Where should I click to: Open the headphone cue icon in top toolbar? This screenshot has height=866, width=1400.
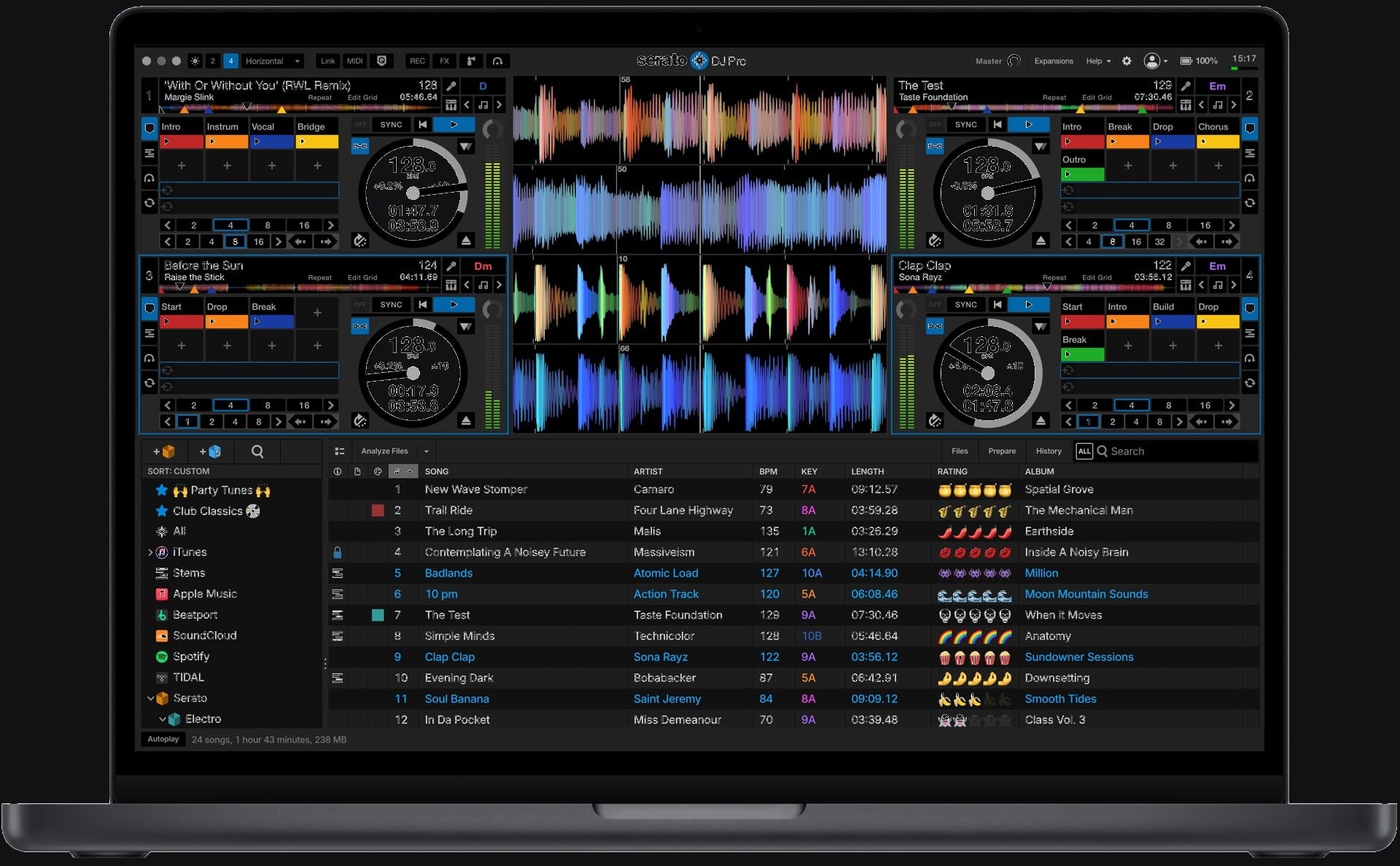pyautogui.click(x=497, y=61)
